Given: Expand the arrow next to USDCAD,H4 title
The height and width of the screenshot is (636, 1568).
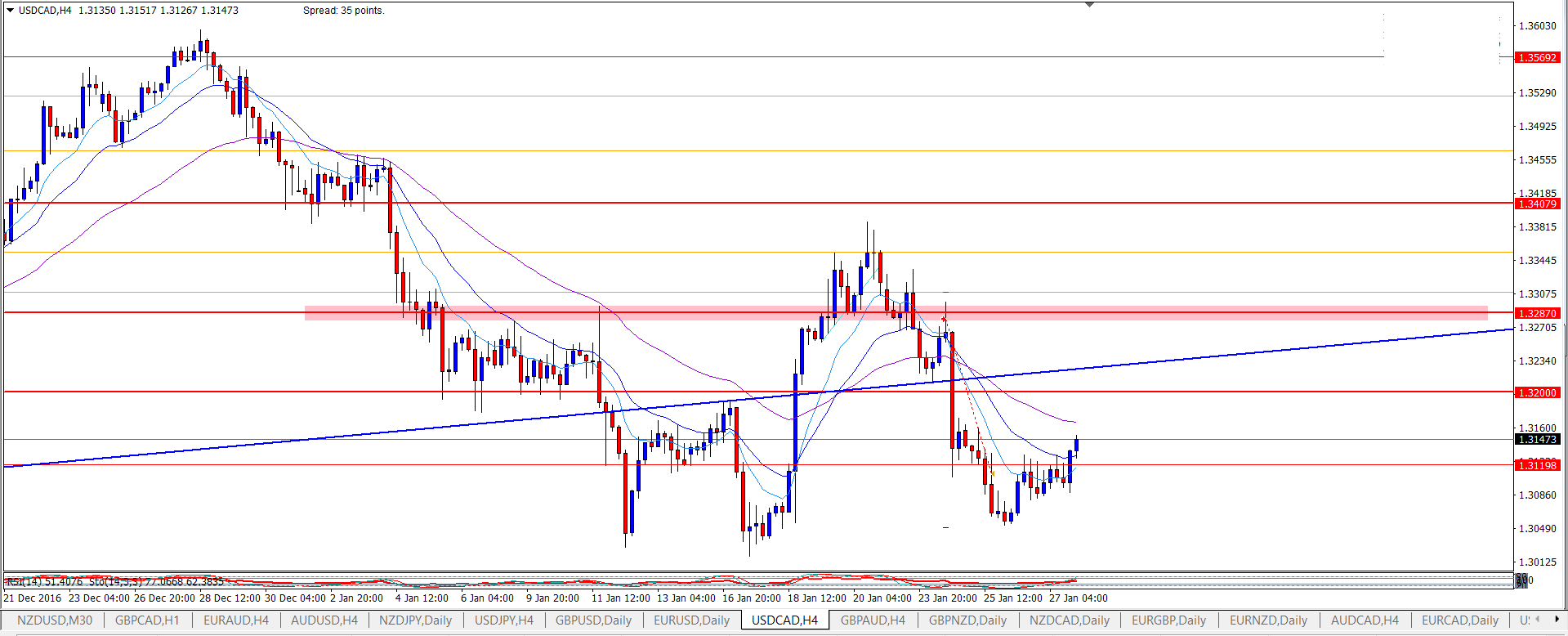Looking at the screenshot, I should tap(10, 11).
